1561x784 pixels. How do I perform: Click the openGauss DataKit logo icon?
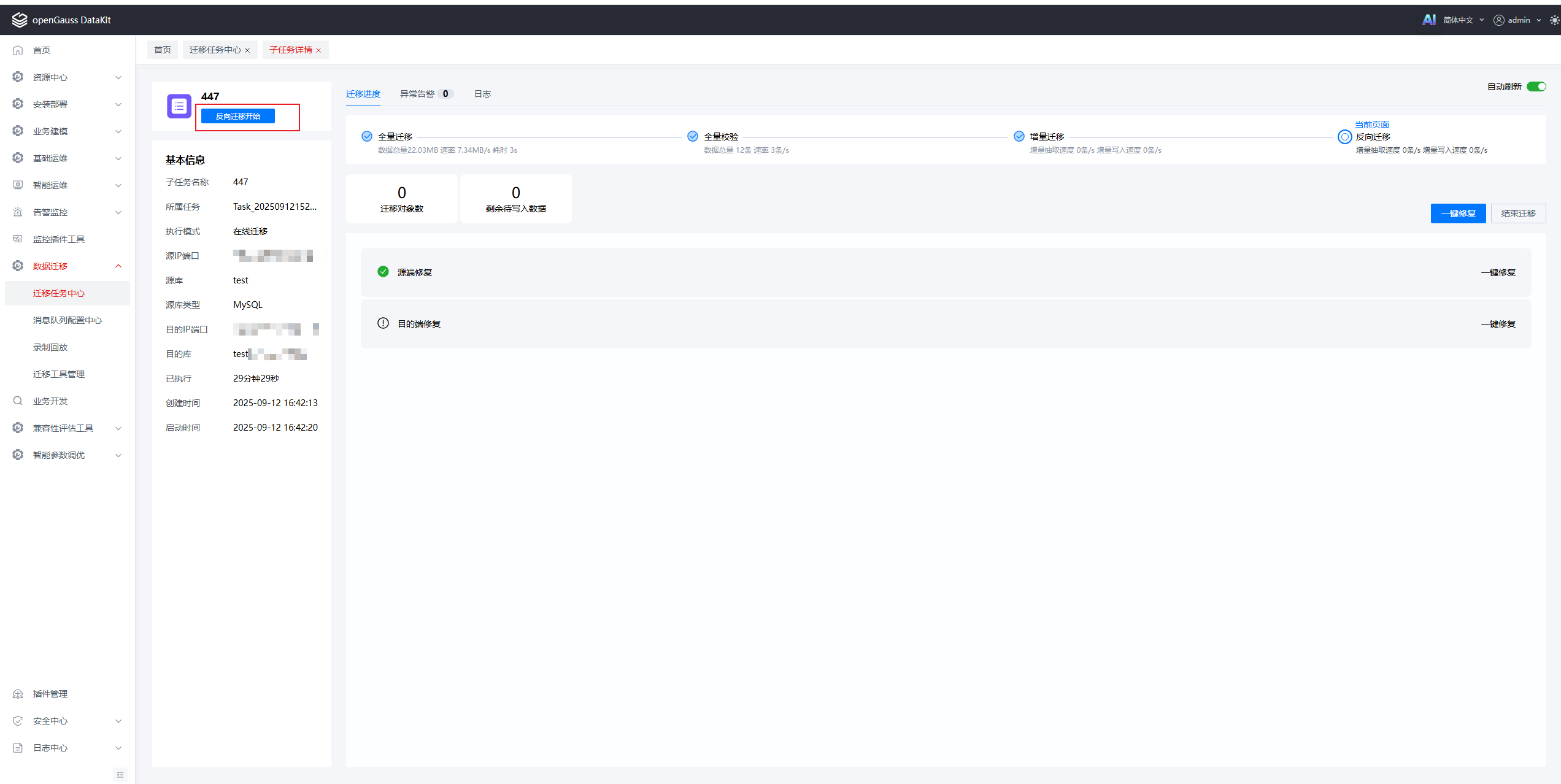[x=19, y=20]
